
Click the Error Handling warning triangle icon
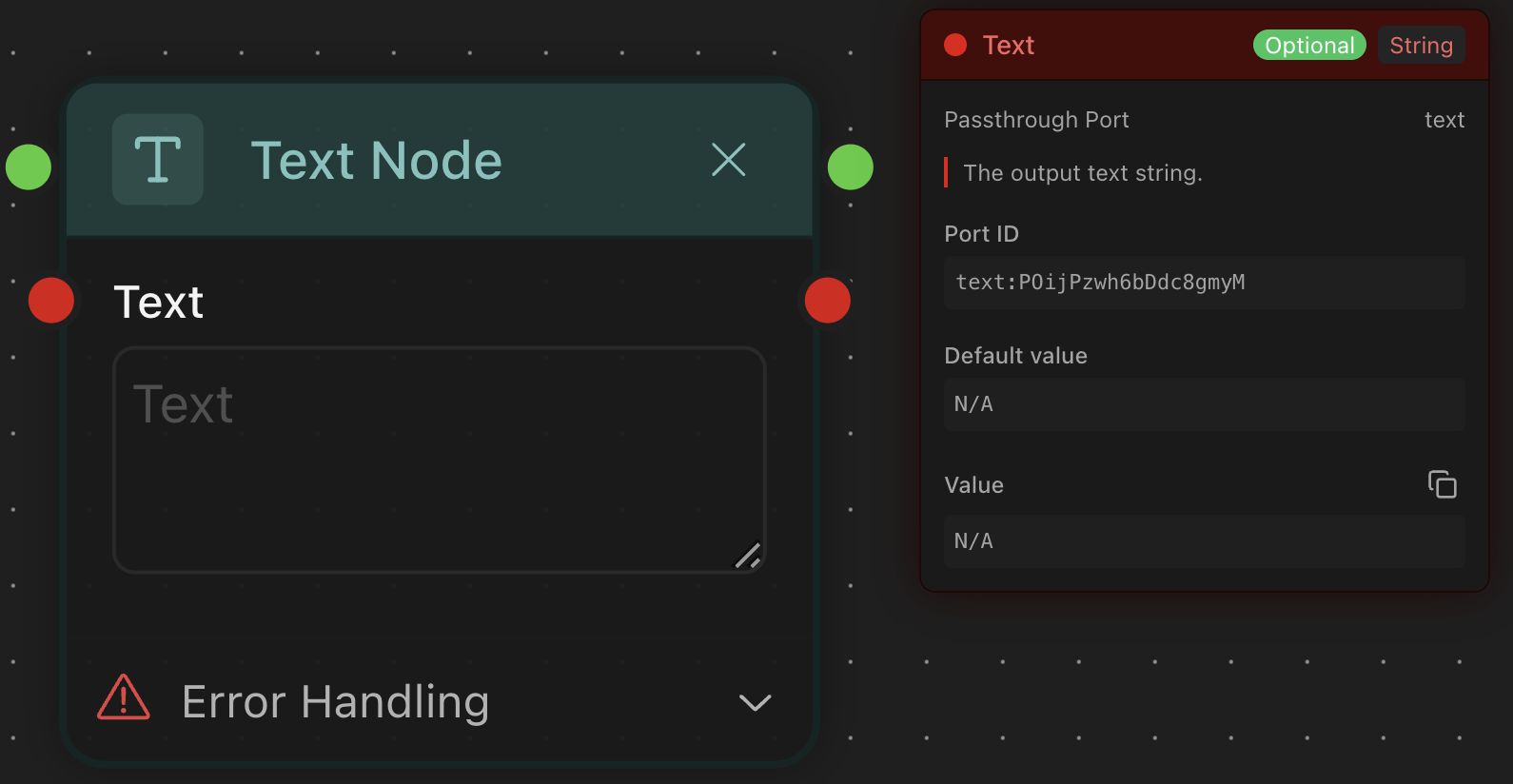[x=124, y=698]
